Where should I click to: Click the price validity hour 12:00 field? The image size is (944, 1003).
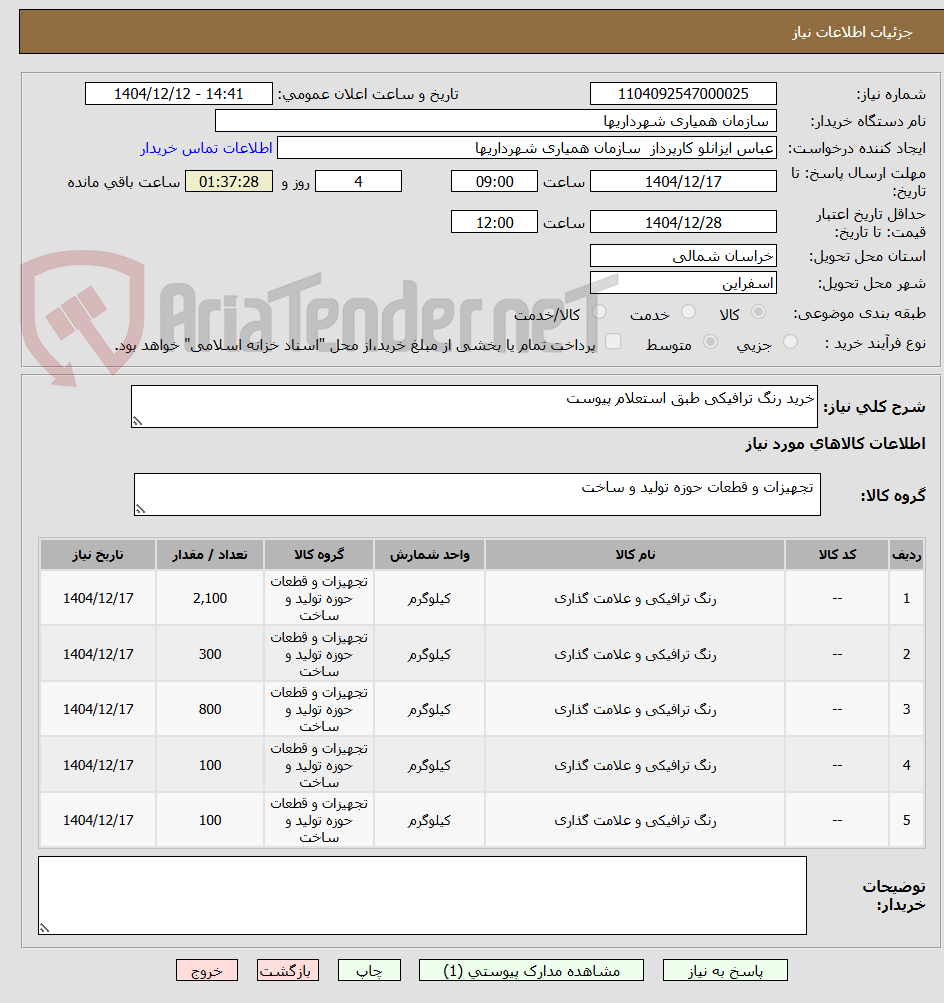(x=494, y=223)
